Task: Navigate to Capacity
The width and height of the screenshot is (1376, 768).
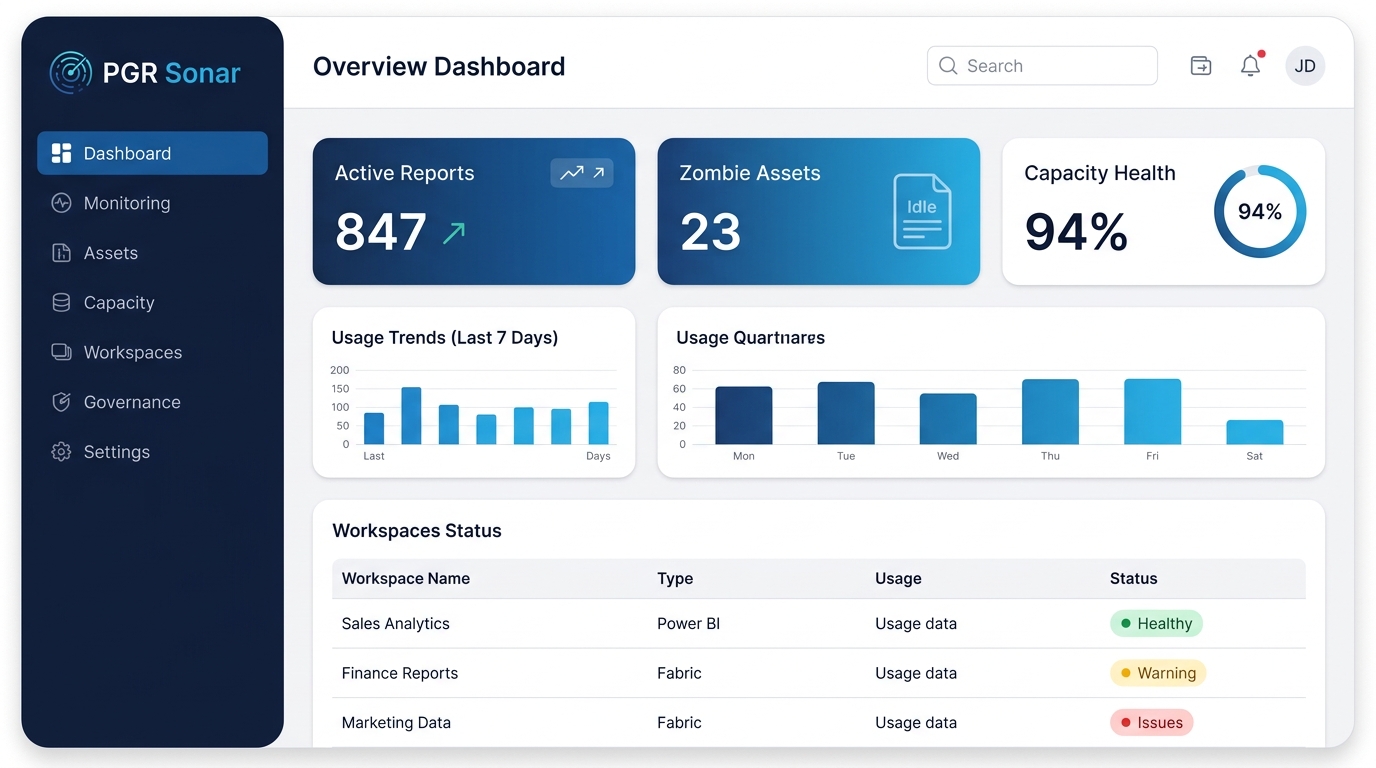Action: pyautogui.click(x=152, y=302)
